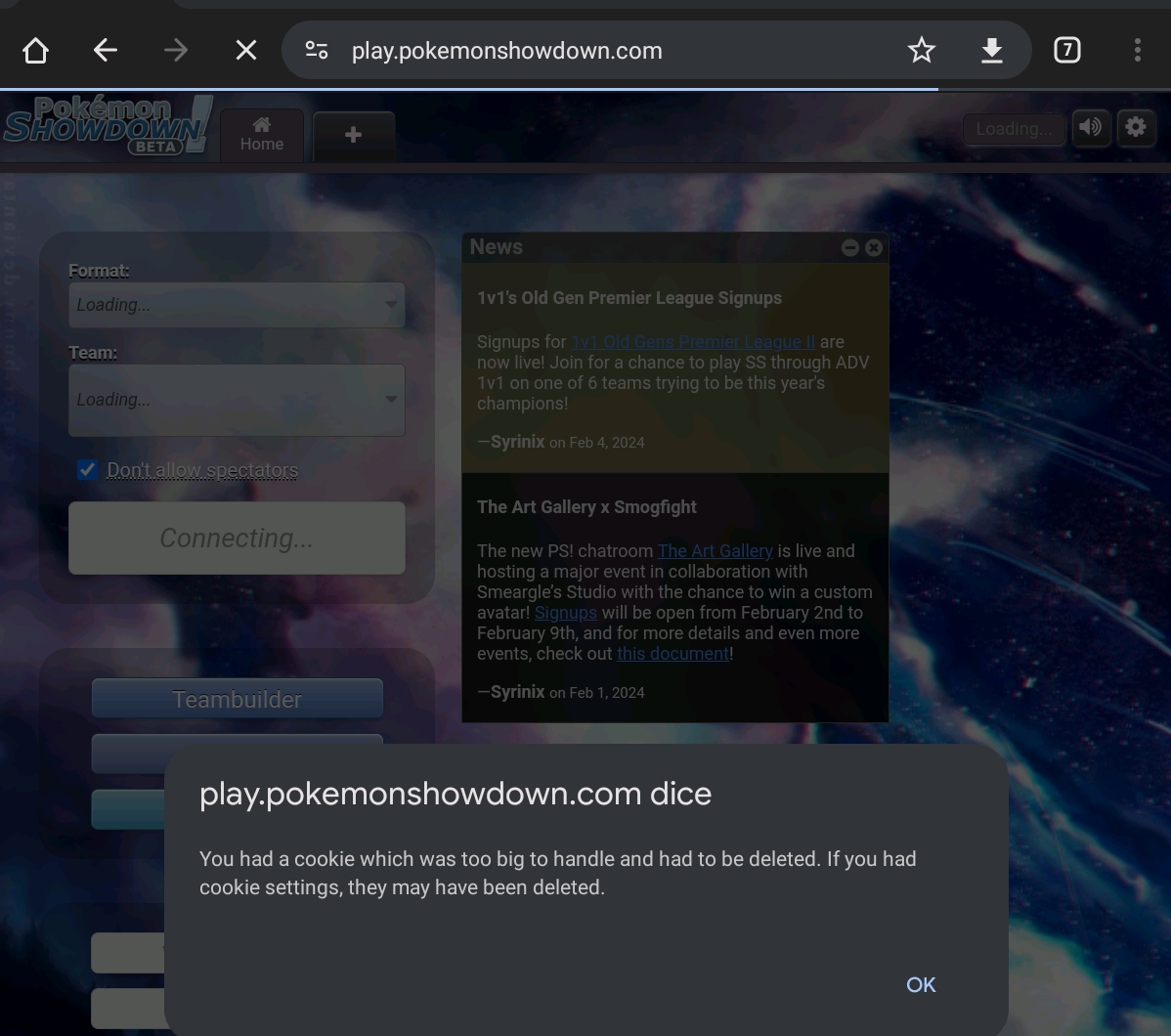Switch to the Home tab

pyautogui.click(x=261, y=135)
